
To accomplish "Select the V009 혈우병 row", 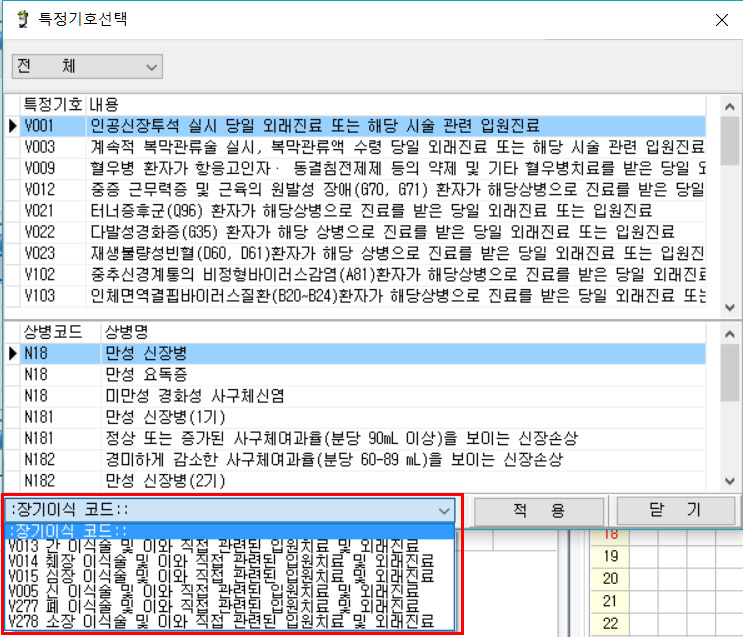I will [x=300, y=168].
